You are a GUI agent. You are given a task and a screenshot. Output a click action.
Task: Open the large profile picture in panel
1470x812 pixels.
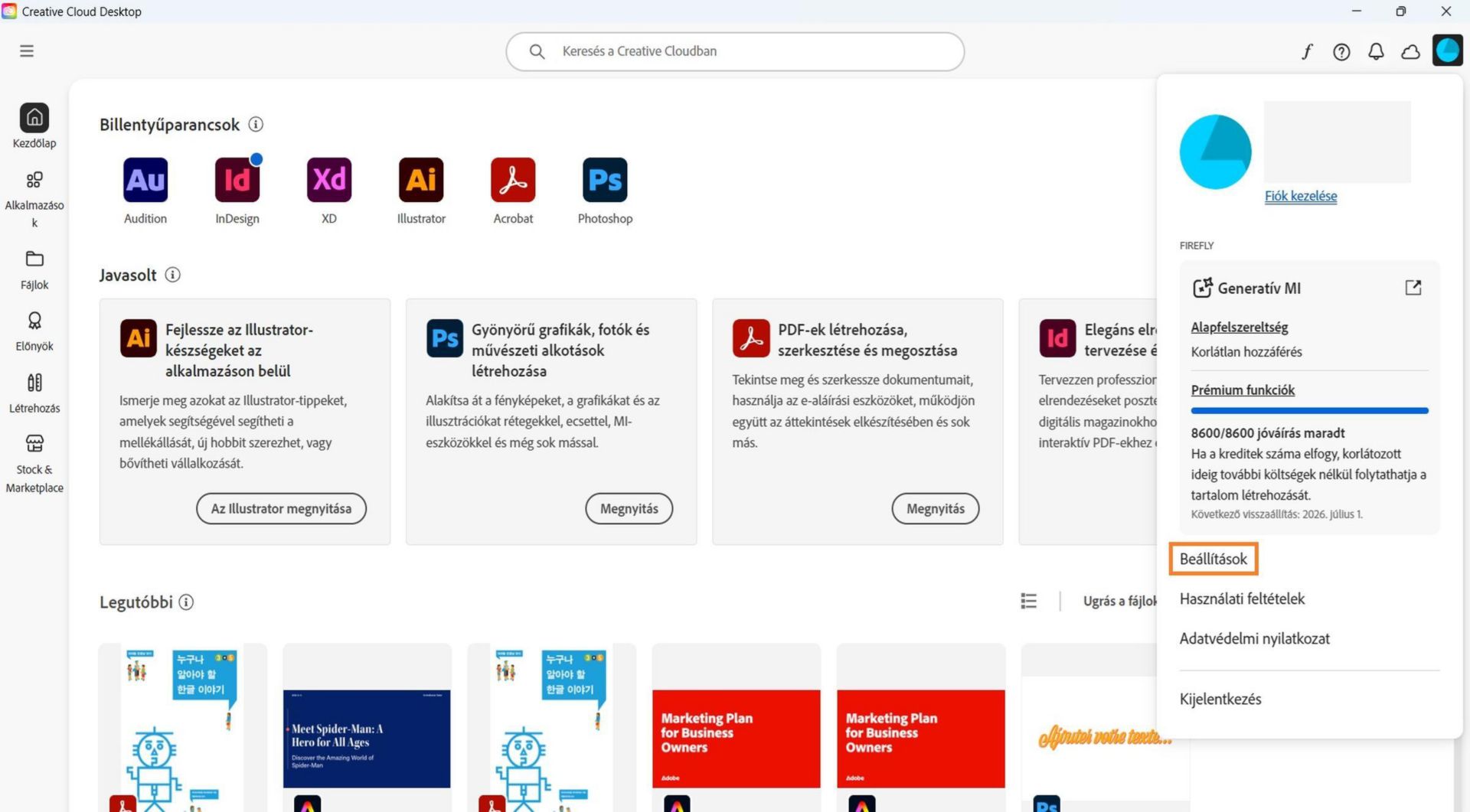coord(1215,152)
